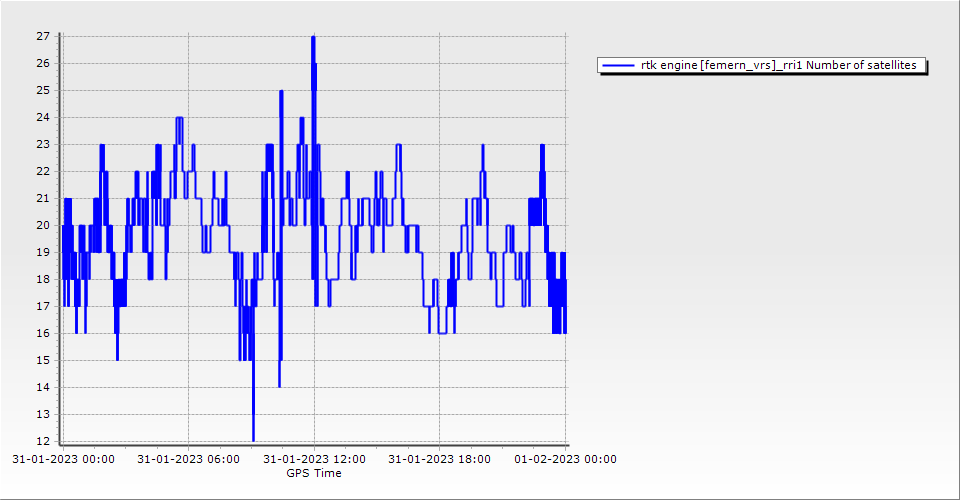The height and width of the screenshot is (500, 960).
Task: Click the blue line sample in the legend
Action: coord(618,65)
